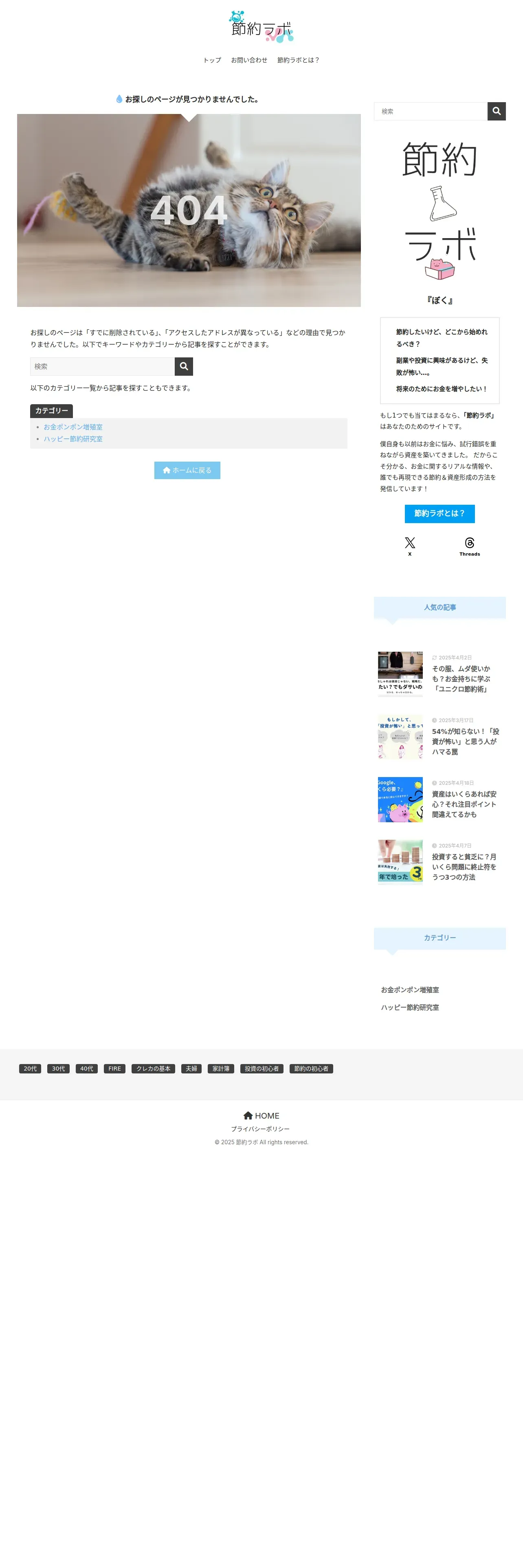Image resolution: width=523 pixels, height=1568 pixels.
Task: Click the main content search magnifier button
Action: coord(184,366)
